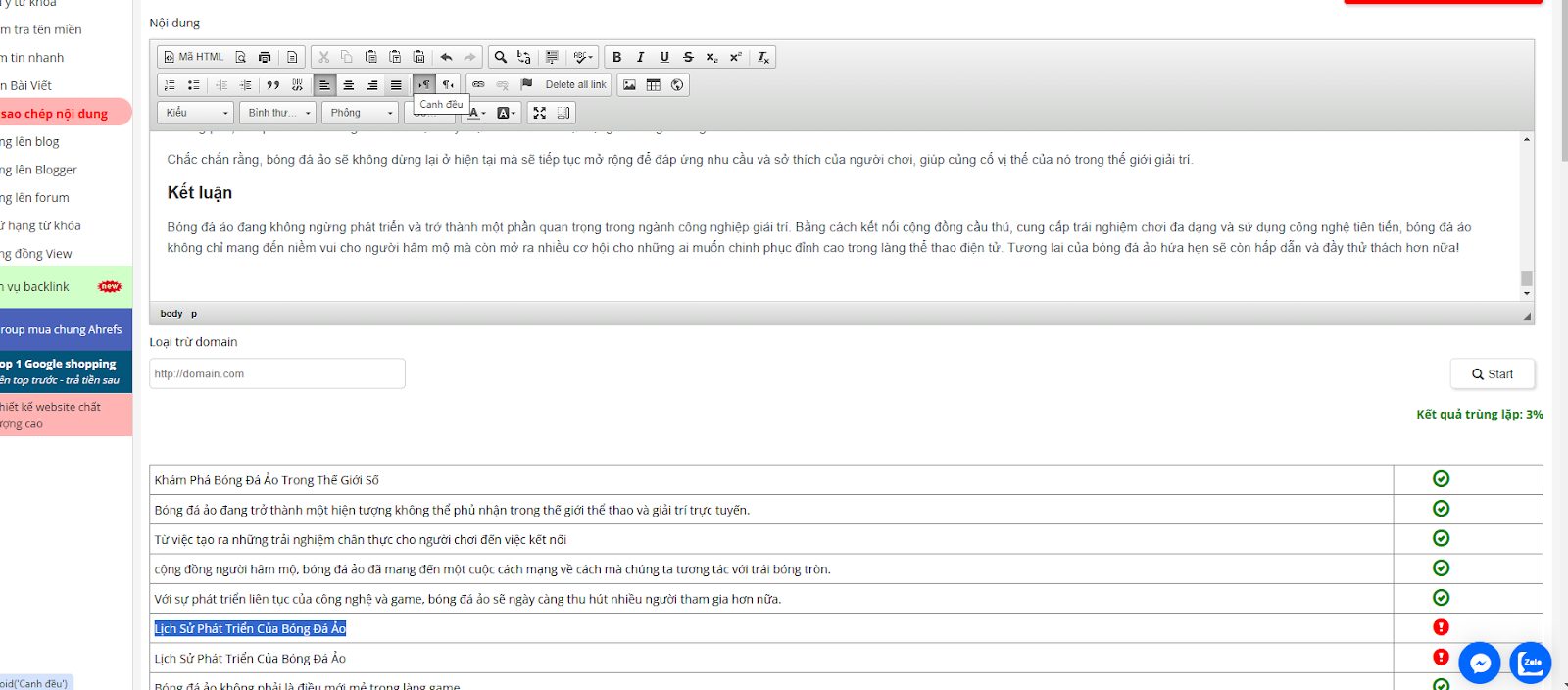Open the Phông font dropdown

361,113
